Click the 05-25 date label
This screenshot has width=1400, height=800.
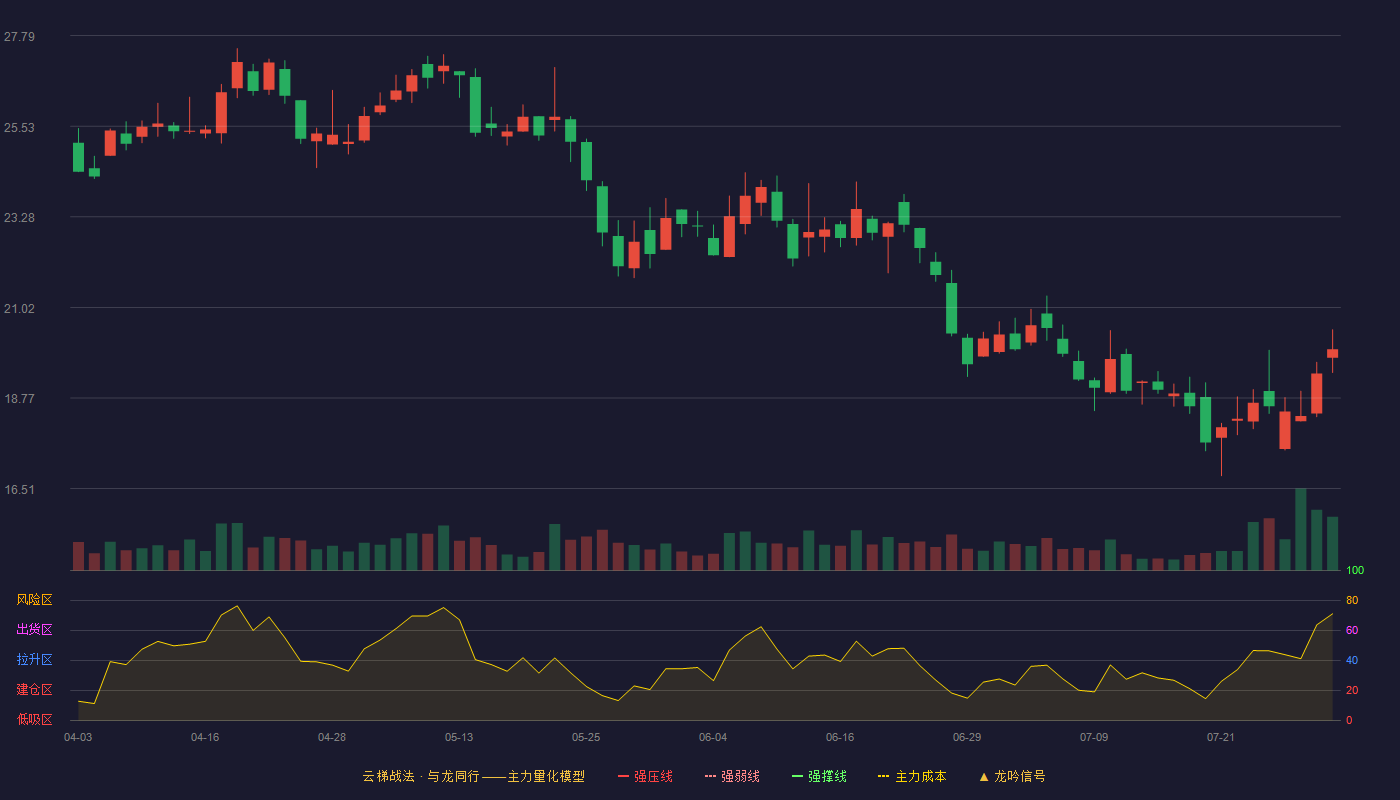586,737
